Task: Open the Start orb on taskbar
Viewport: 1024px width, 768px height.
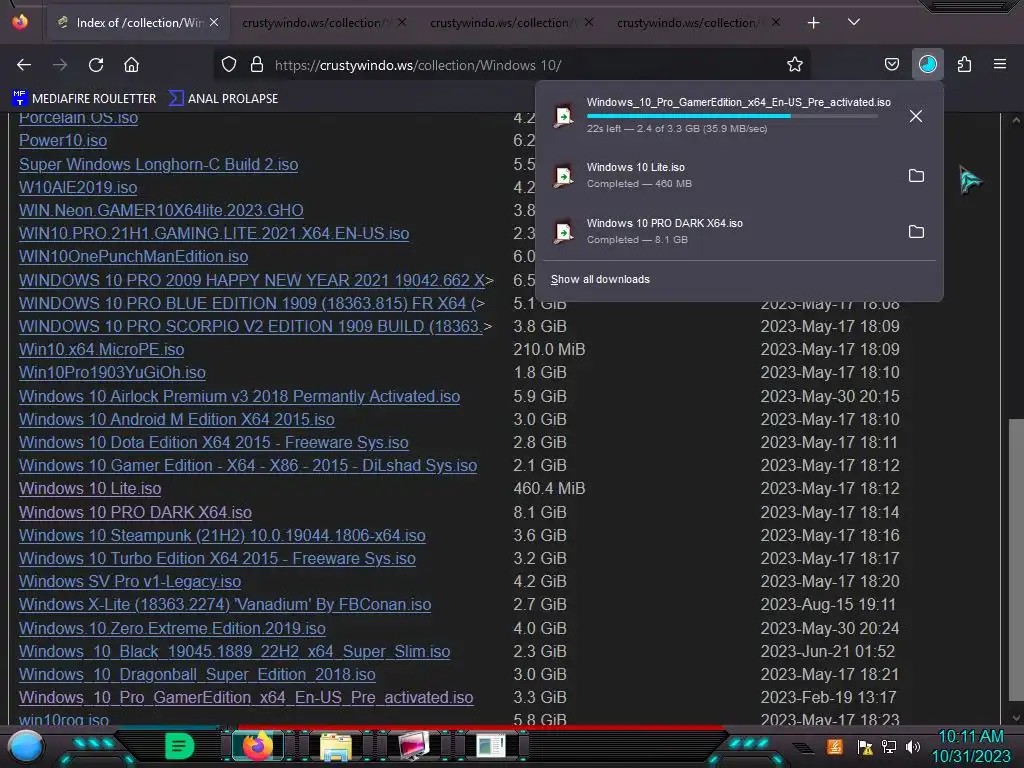Action: point(25,746)
